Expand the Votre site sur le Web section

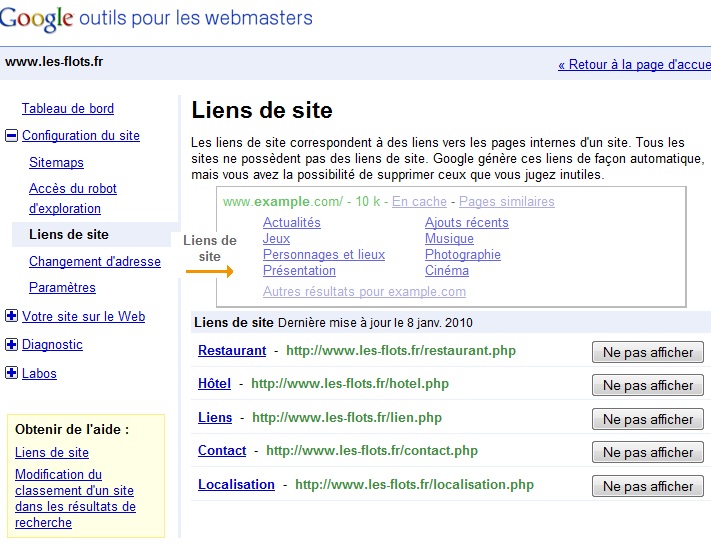pyautogui.click(x=11, y=316)
